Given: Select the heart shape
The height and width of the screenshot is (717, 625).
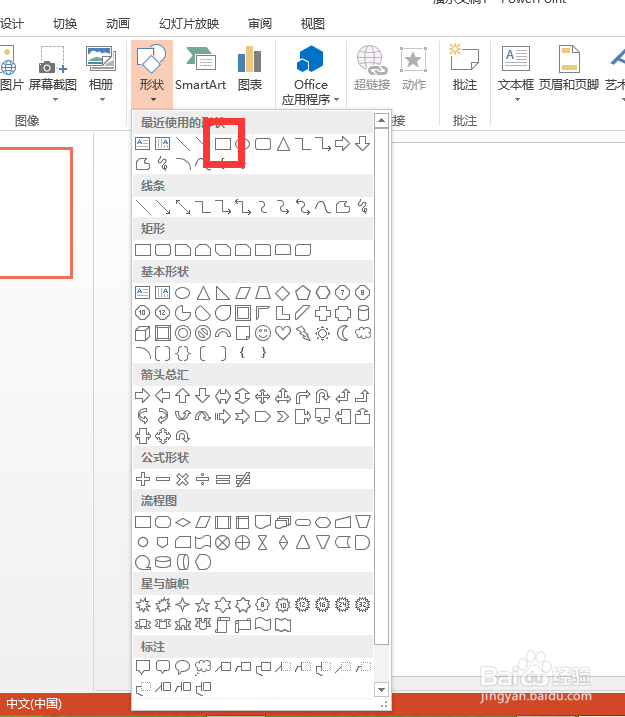Looking at the screenshot, I should (x=283, y=332).
